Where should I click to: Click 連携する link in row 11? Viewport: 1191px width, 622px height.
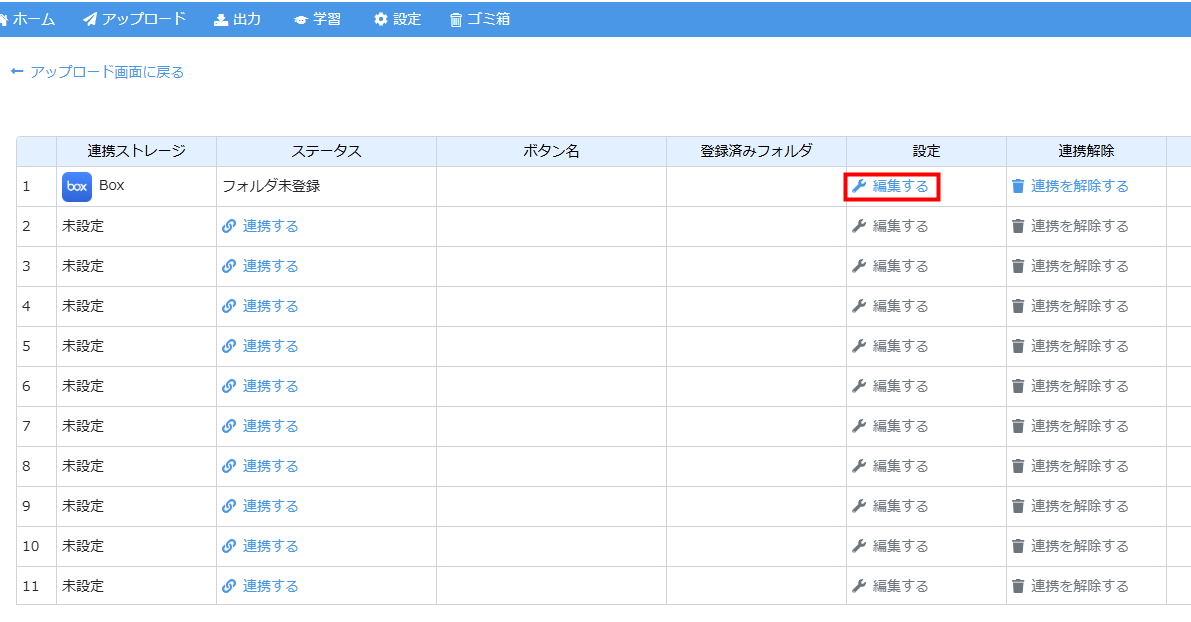pyautogui.click(x=270, y=586)
